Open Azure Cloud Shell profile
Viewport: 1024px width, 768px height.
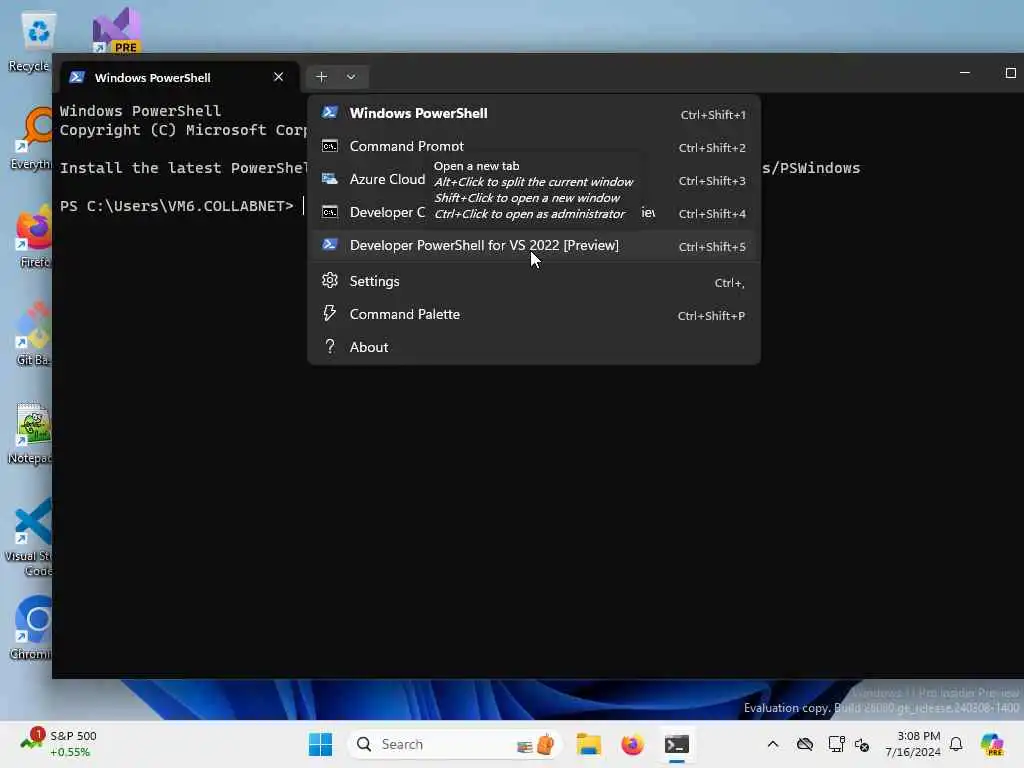(x=534, y=180)
